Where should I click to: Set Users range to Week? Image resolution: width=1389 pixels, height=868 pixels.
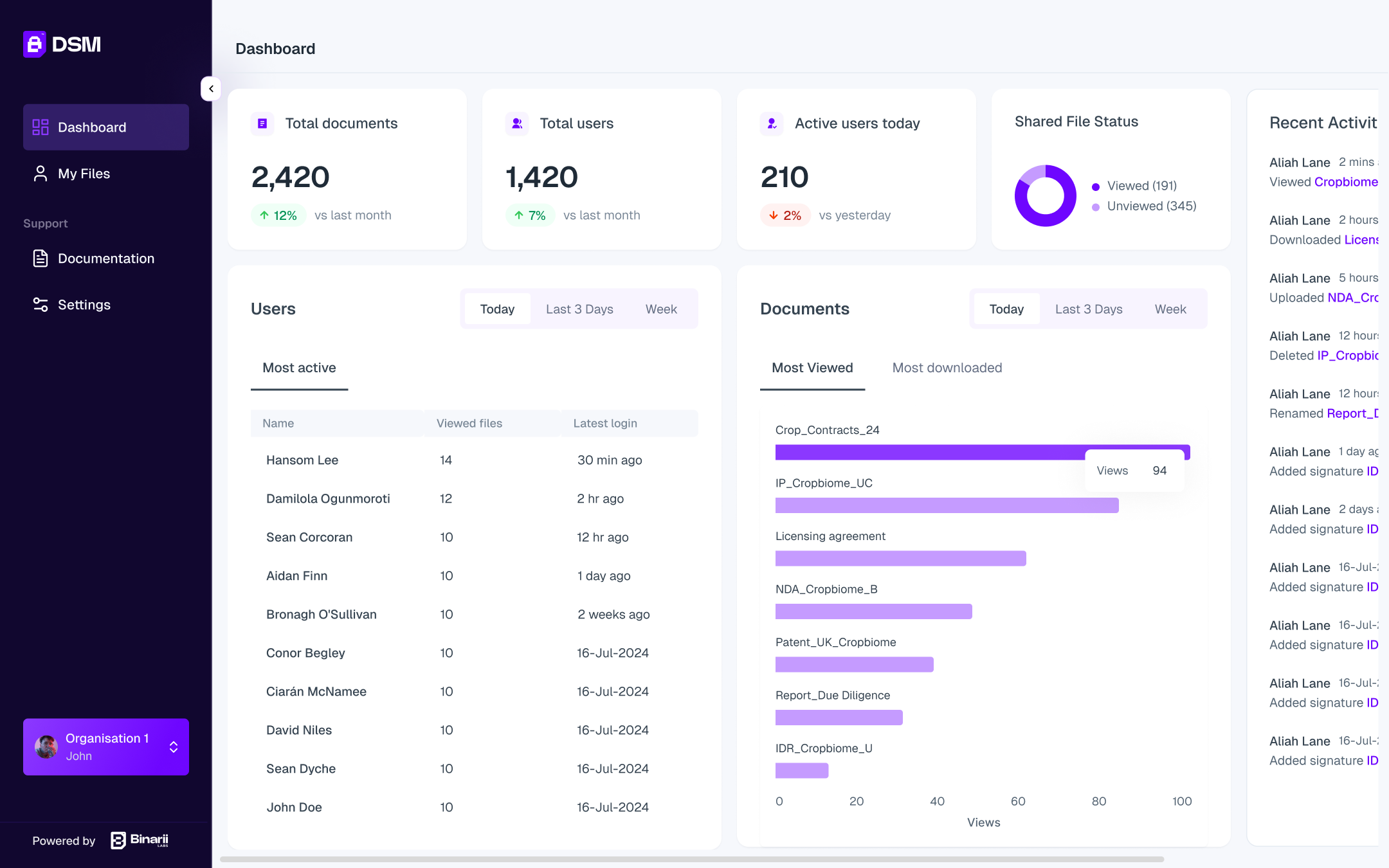click(661, 309)
